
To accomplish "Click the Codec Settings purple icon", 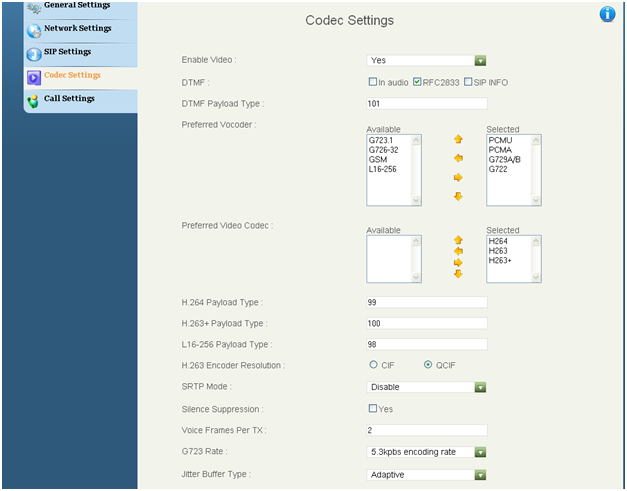I will [x=34, y=78].
